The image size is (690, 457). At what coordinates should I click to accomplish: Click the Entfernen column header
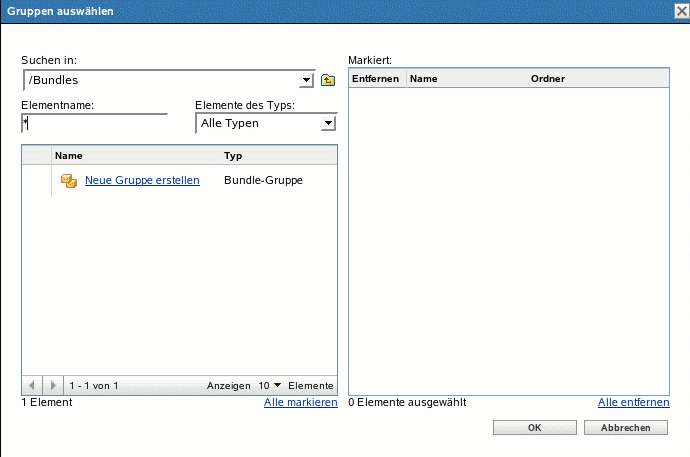coord(375,79)
